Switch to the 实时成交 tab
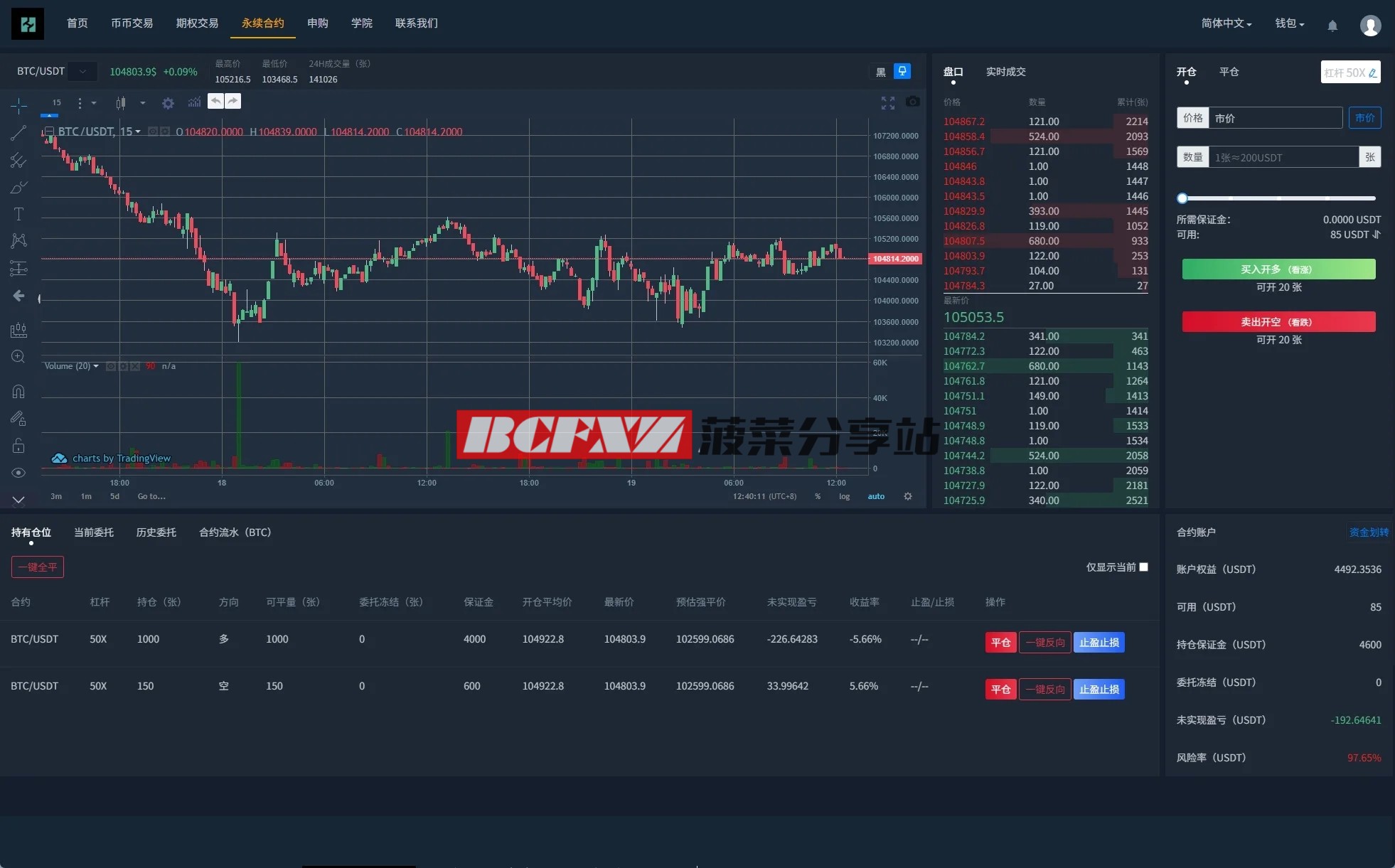The width and height of the screenshot is (1395, 868). (1005, 72)
